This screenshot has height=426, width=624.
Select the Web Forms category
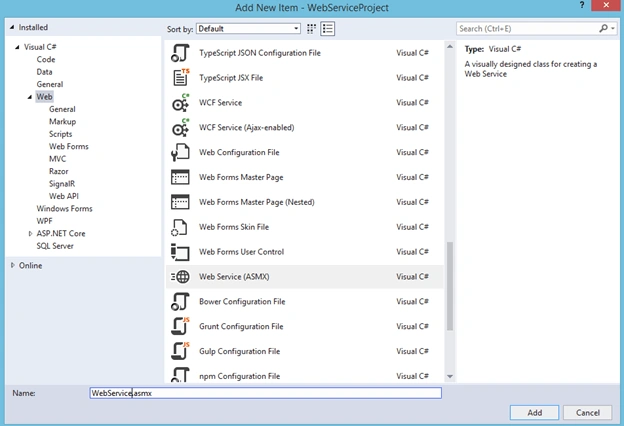coord(69,147)
